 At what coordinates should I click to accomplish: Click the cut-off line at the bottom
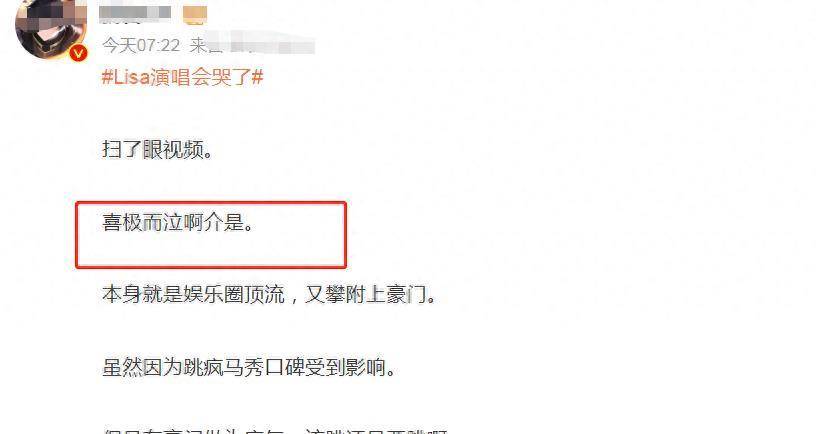[275, 431]
